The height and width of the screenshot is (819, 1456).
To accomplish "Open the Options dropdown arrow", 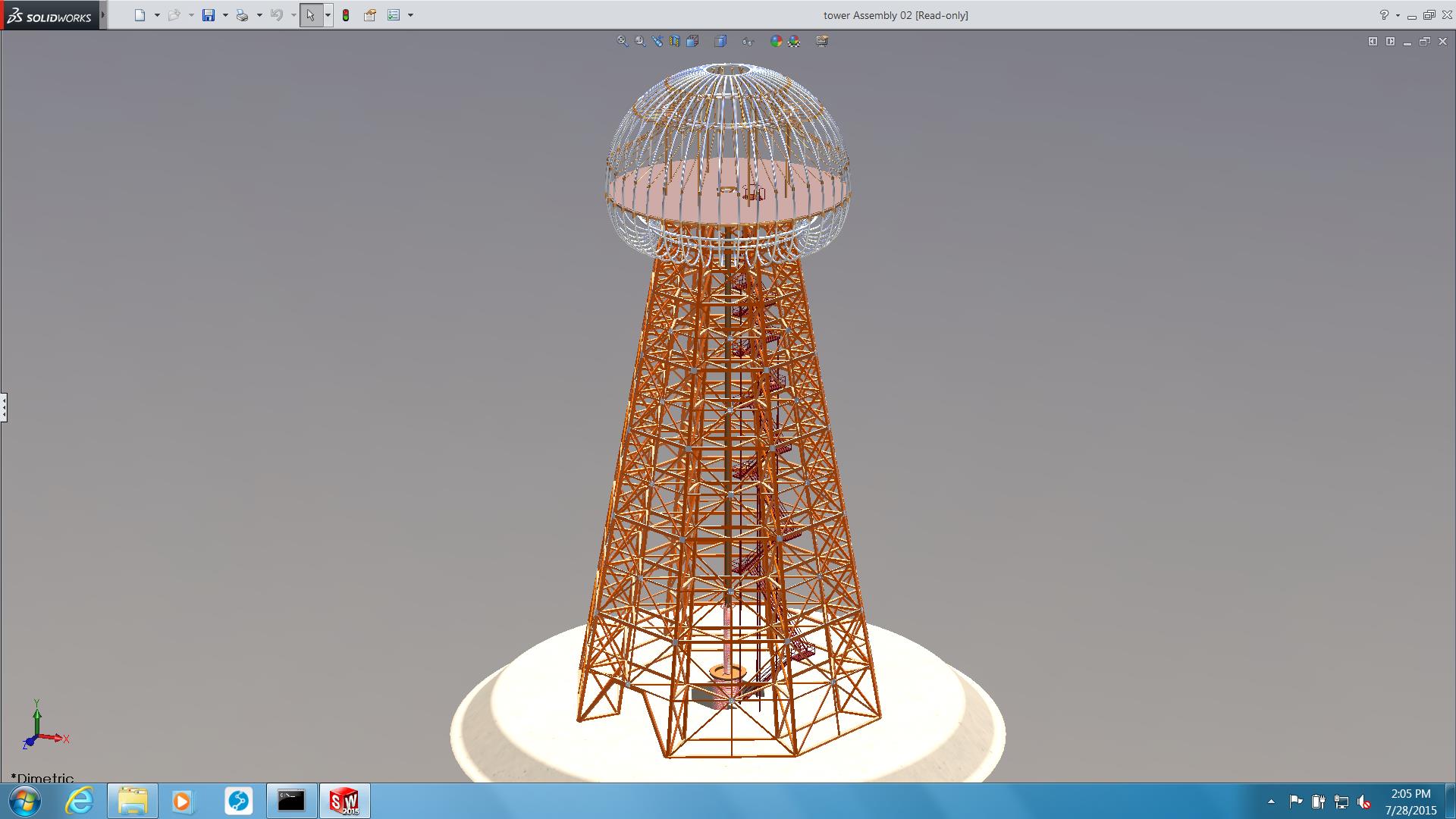I will coord(410,15).
